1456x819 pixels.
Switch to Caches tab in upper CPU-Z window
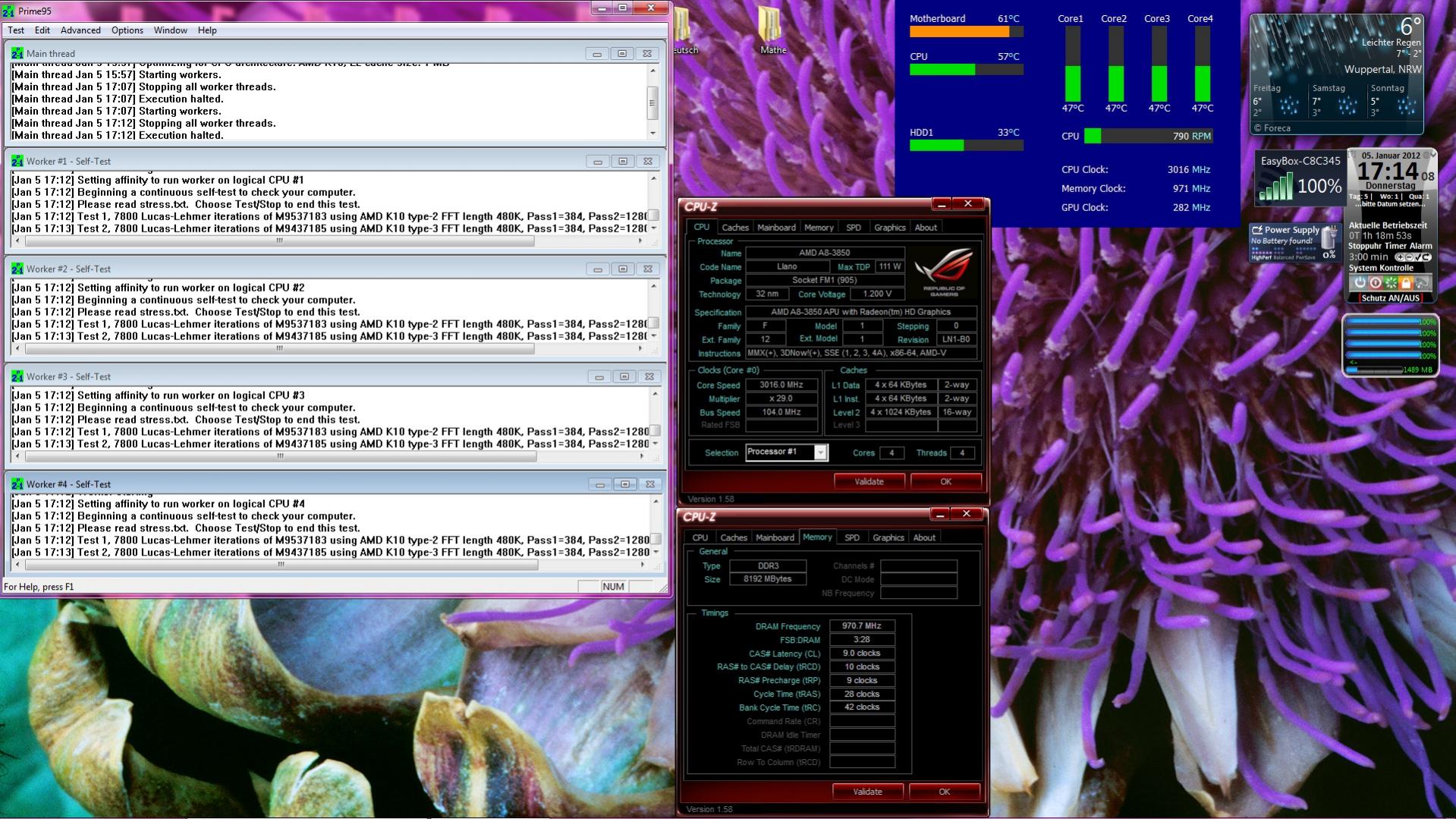point(735,228)
